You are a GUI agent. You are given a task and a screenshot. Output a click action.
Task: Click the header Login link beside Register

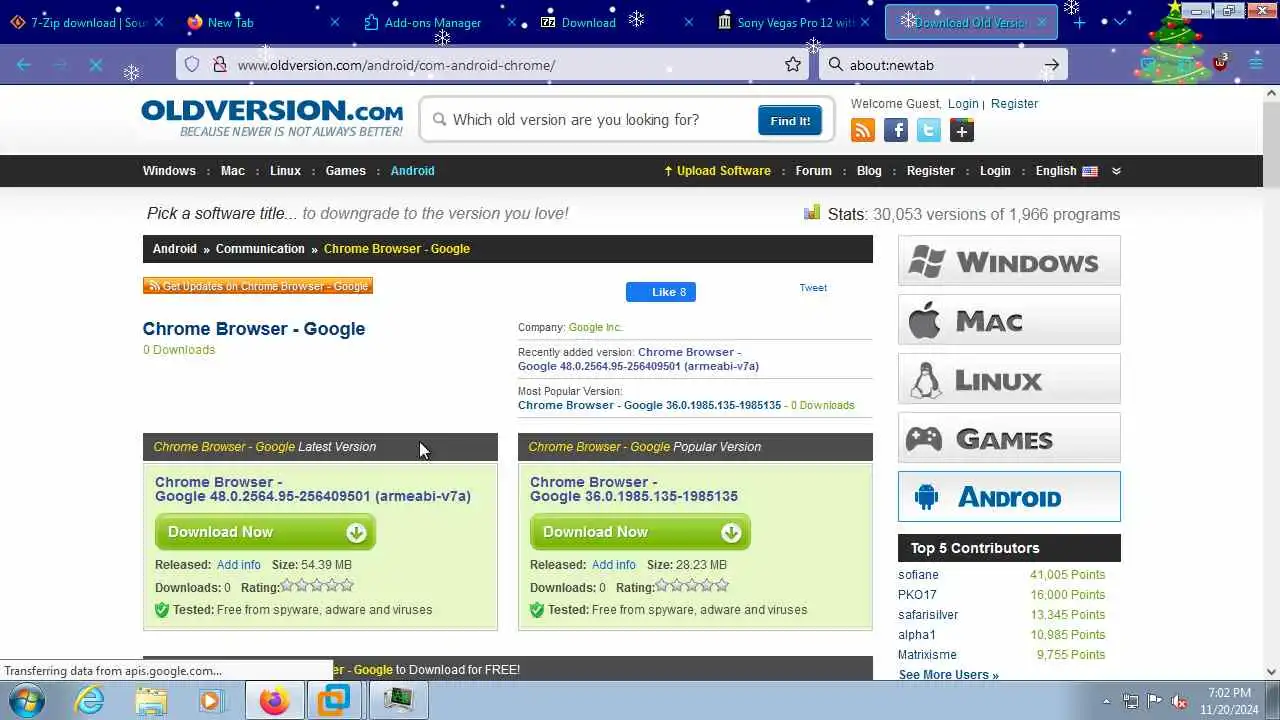tap(963, 104)
